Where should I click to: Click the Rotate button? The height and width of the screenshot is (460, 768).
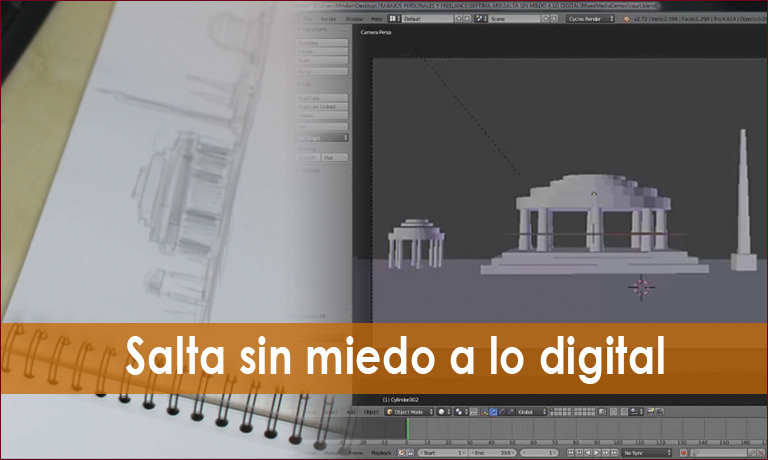point(322,51)
